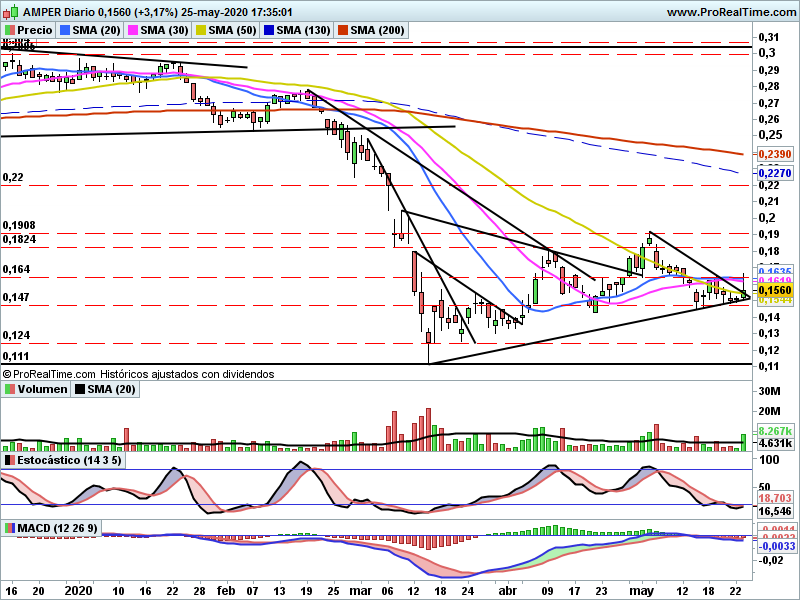Click the Precio legend label
The width and height of the screenshot is (800, 600).
pos(35,31)
